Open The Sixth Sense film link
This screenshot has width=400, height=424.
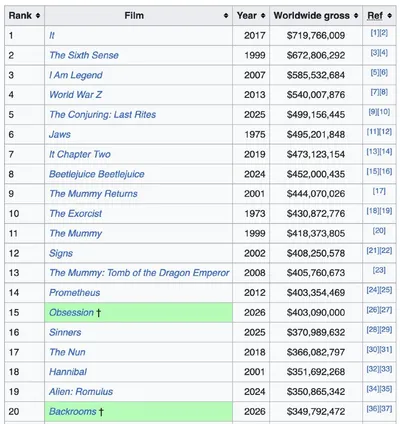click(x=84, y=55)
